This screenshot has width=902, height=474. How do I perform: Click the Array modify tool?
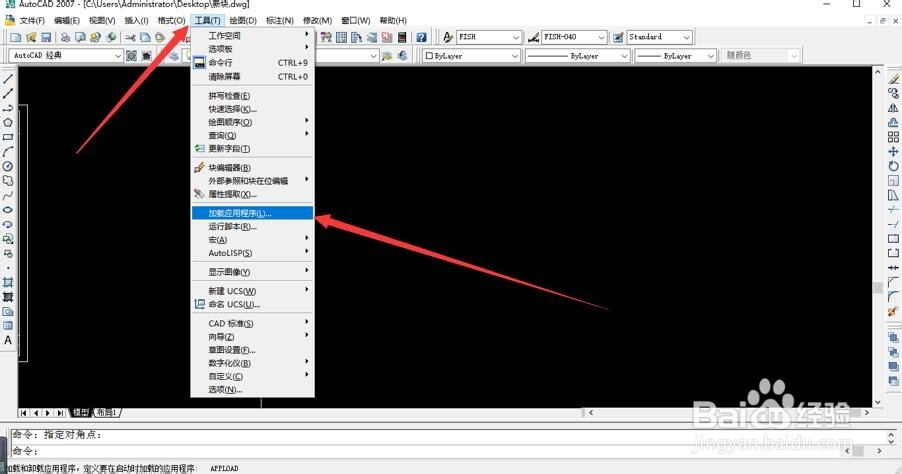click(893, 137)
